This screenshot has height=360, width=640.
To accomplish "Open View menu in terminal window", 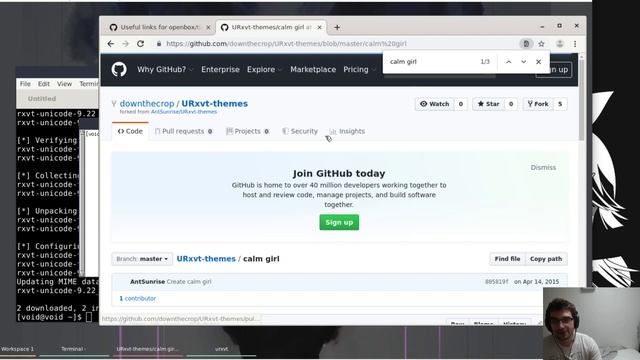I will pyautogui.click(x=64, y=84).
